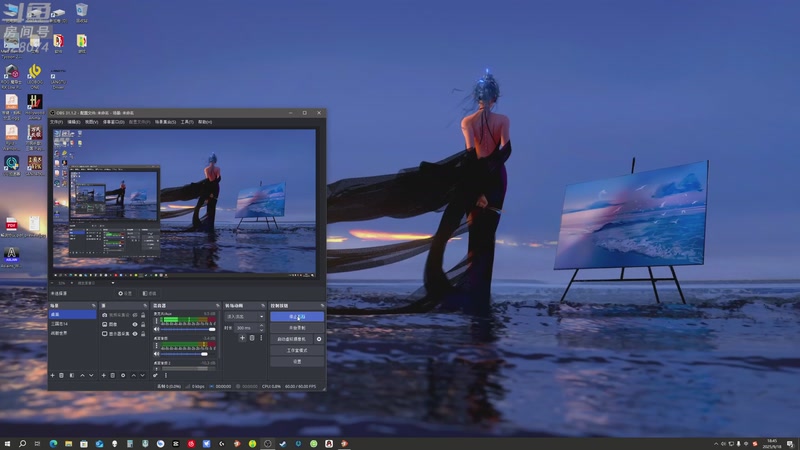Open the 停靠窗口(D) menu
The width and height of the screenshot is (800, 450).
pos(113,122)
